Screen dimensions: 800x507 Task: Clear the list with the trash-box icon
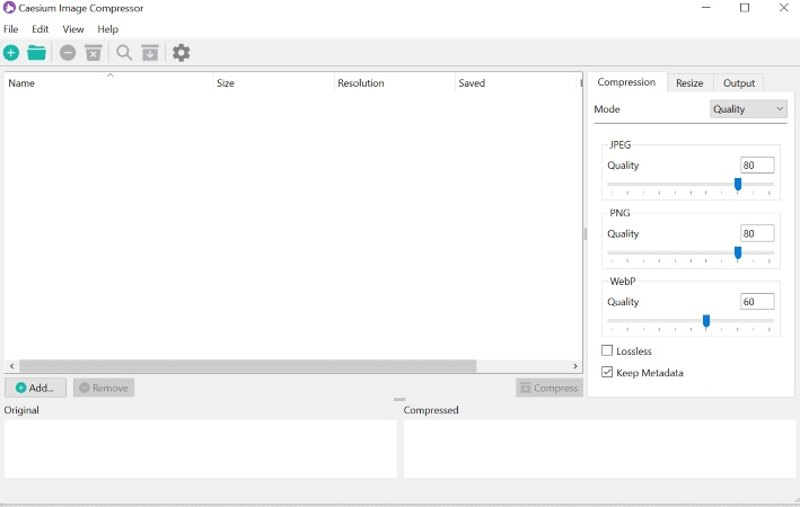point(93,53)
